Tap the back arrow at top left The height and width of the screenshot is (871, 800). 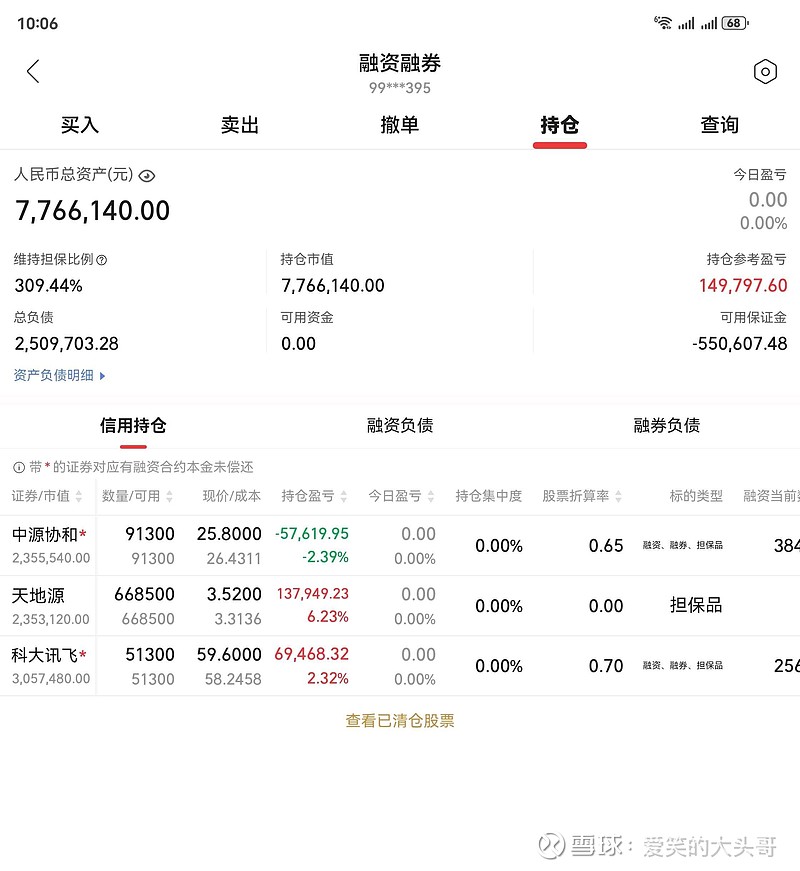tap(33, 71)
